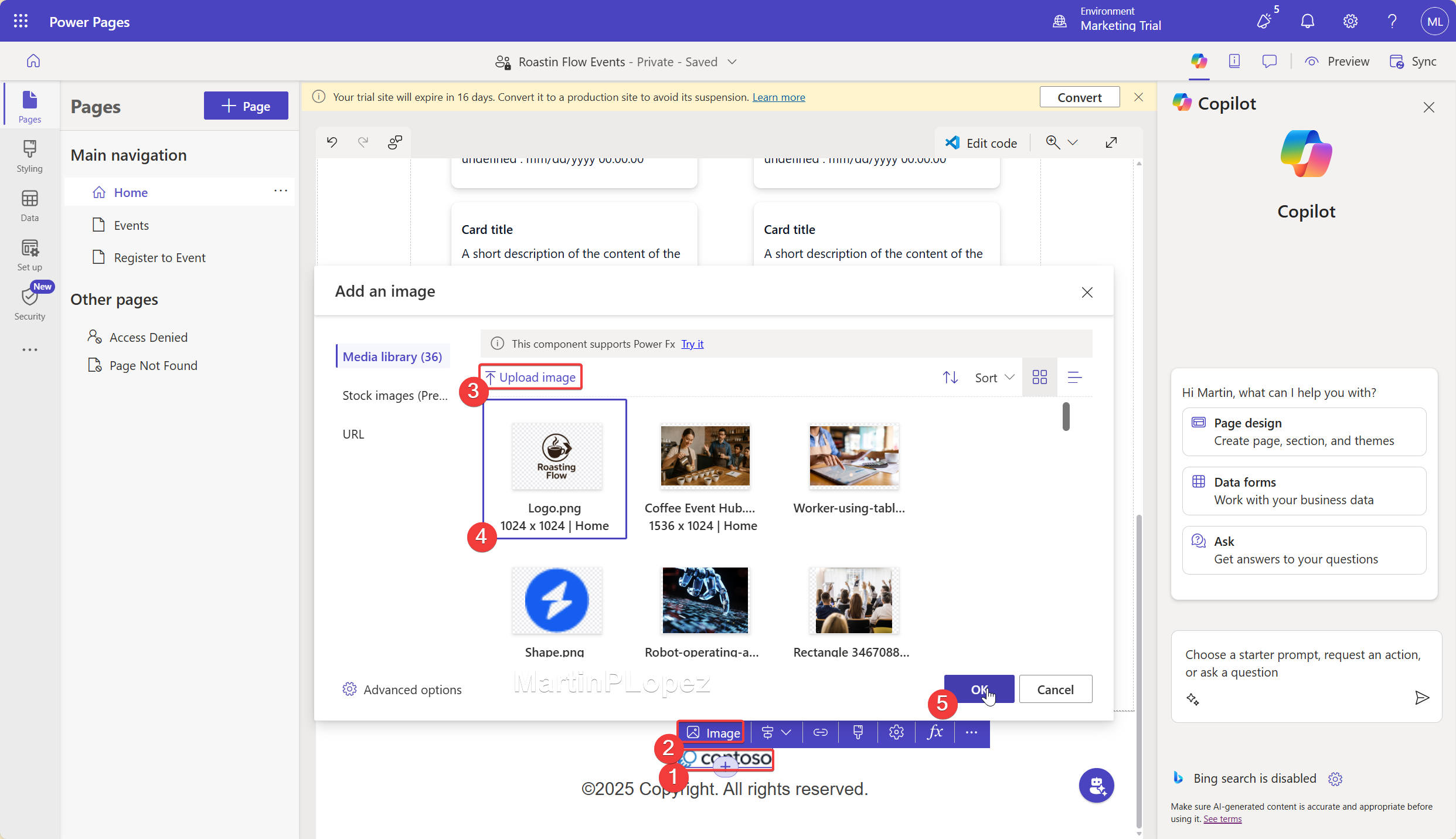This screenshot has width=1456, height=839.
Task: Open the Sort dropdown
Action: tap(993, 377)
